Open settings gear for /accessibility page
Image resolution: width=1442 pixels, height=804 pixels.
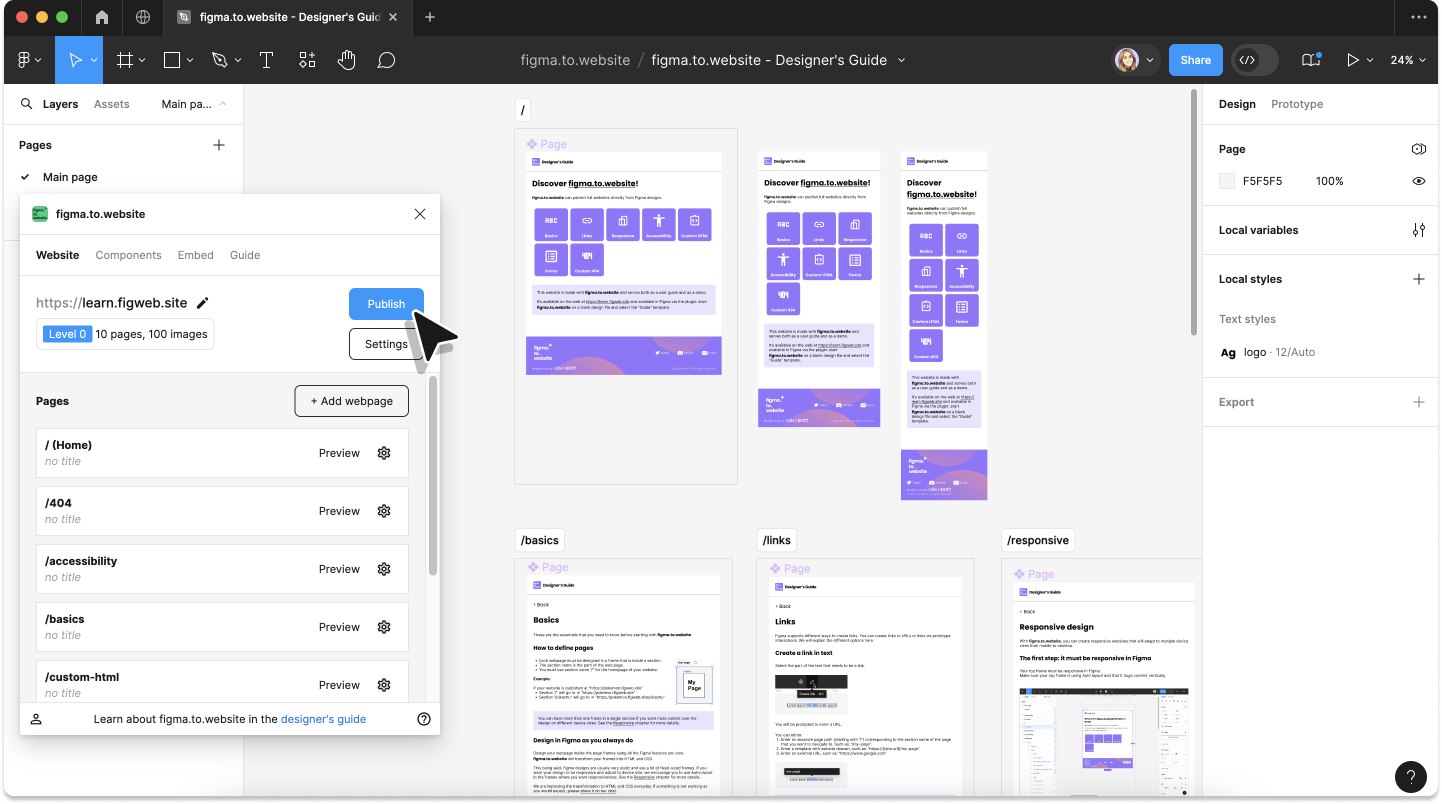click(384, 569)
